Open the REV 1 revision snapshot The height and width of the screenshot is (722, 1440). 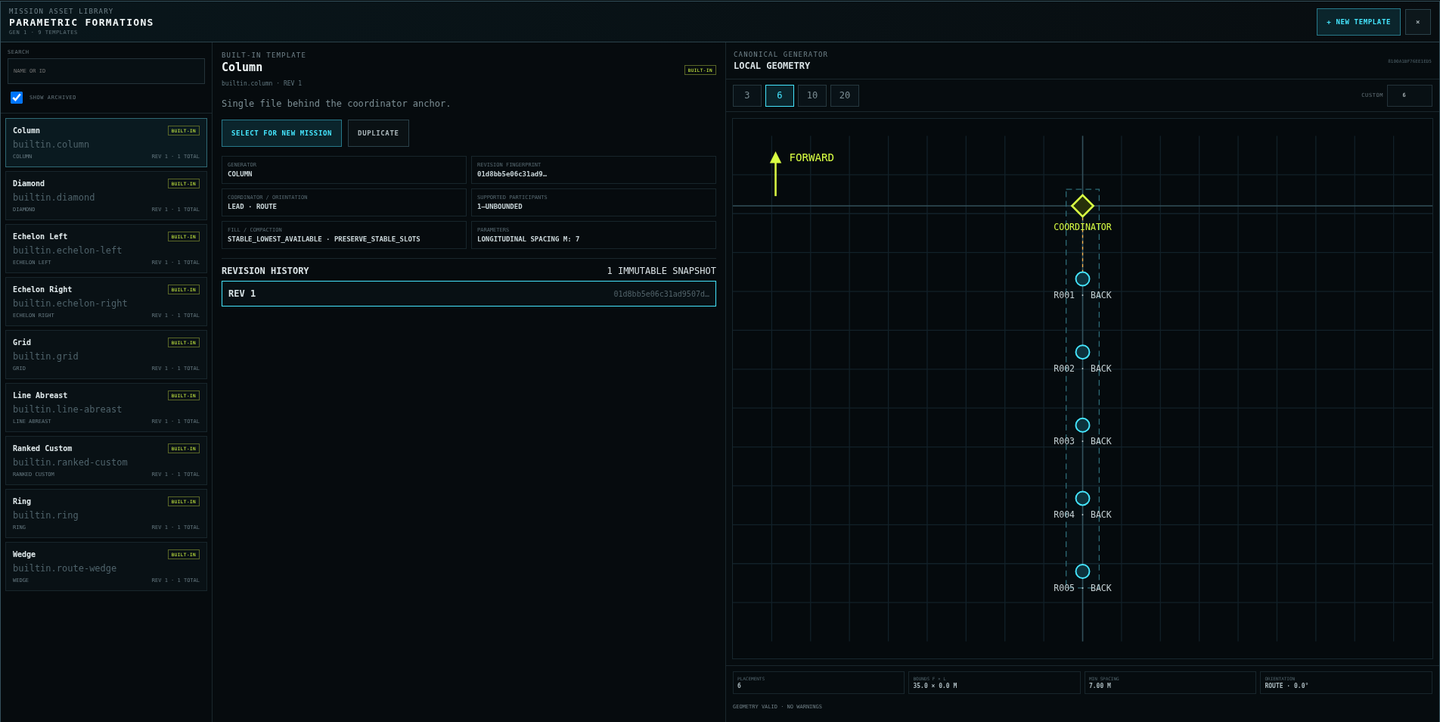[469, 294]
